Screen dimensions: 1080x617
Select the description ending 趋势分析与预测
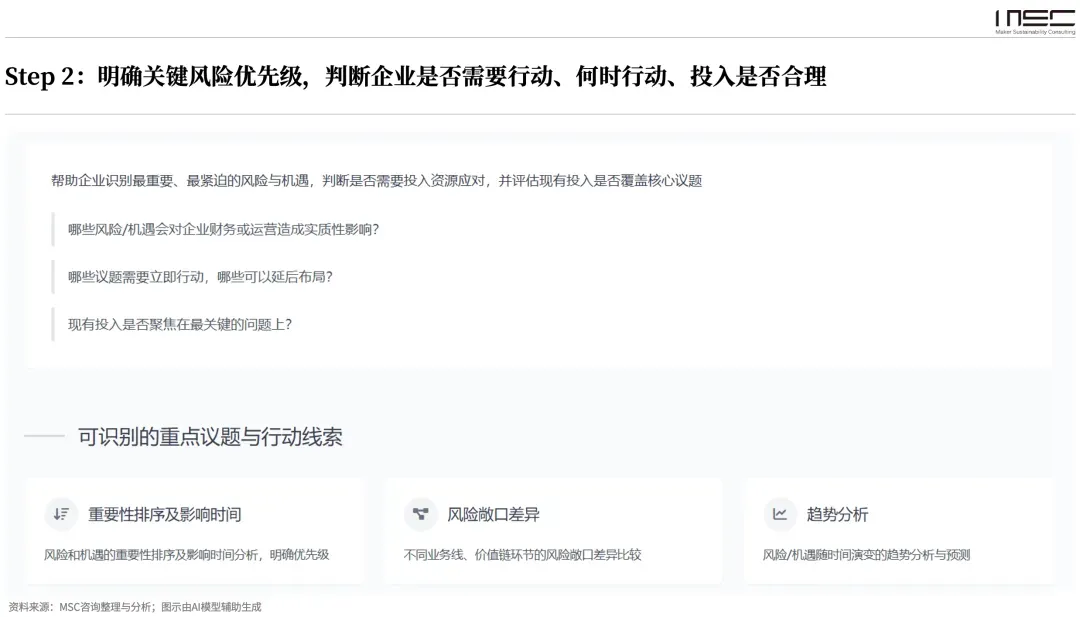click(x=866, y=554)
